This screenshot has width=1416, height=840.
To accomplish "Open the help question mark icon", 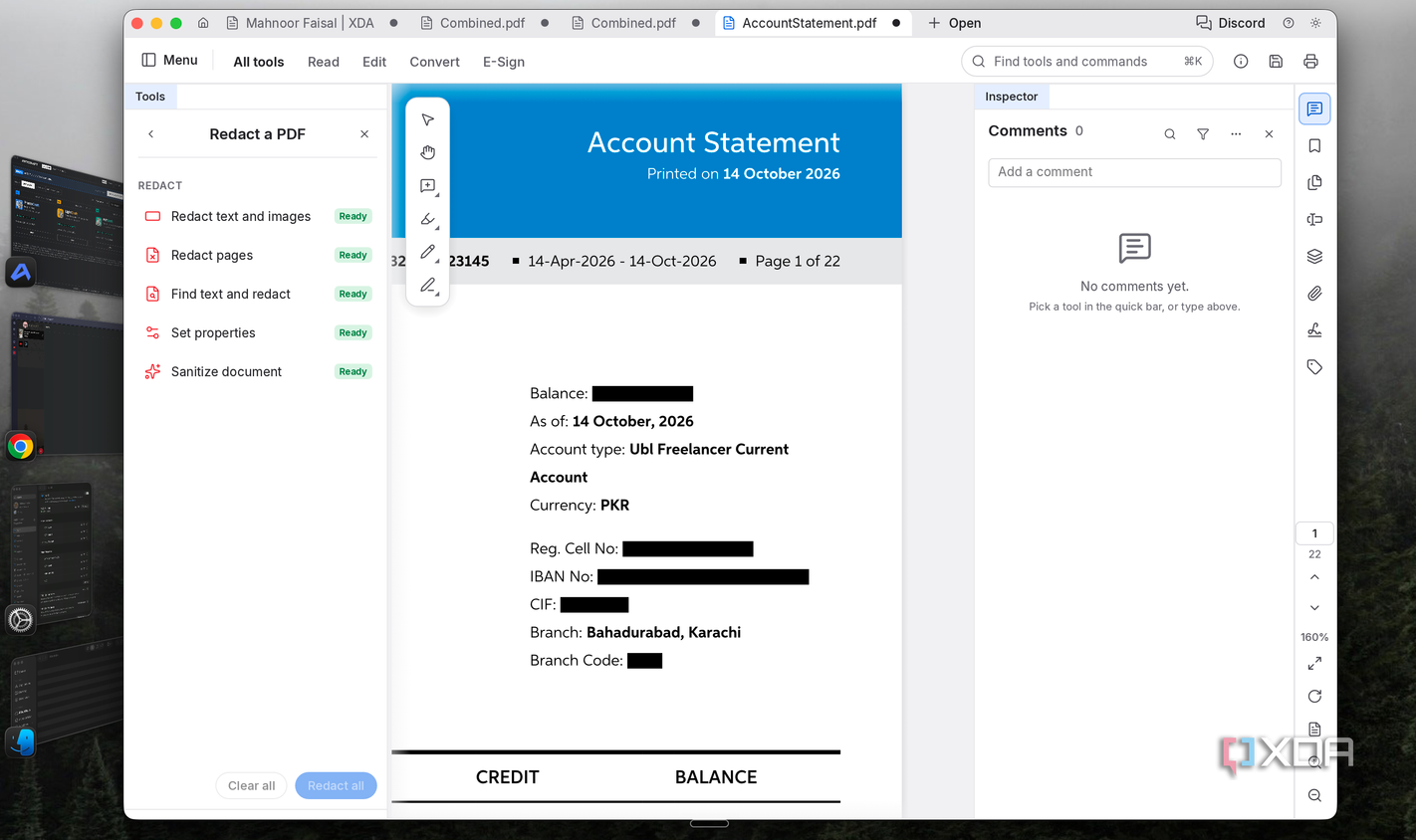I will [x=1289, y=23].
